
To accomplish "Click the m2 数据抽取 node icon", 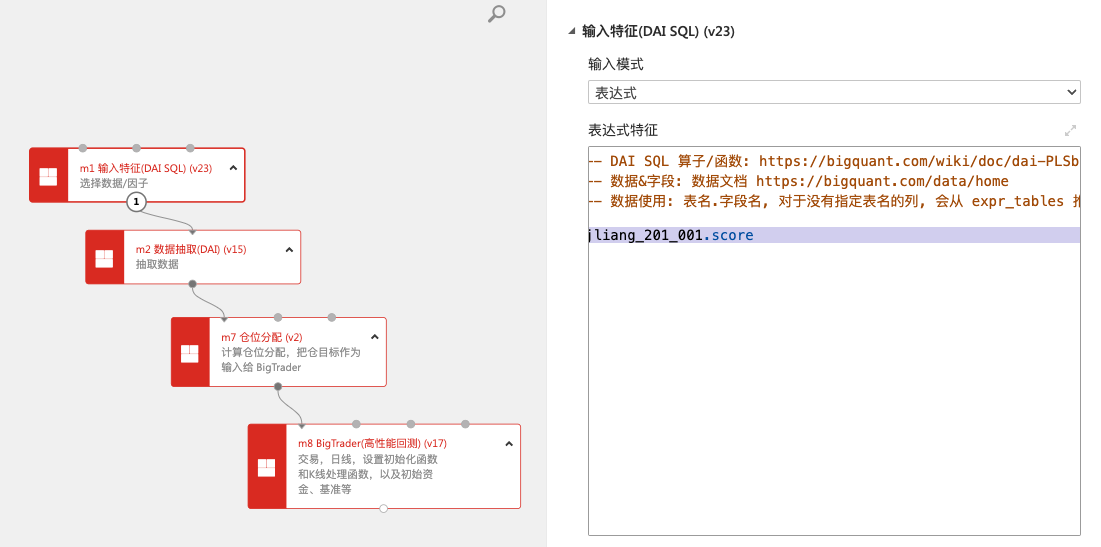I will coord(104,258).
